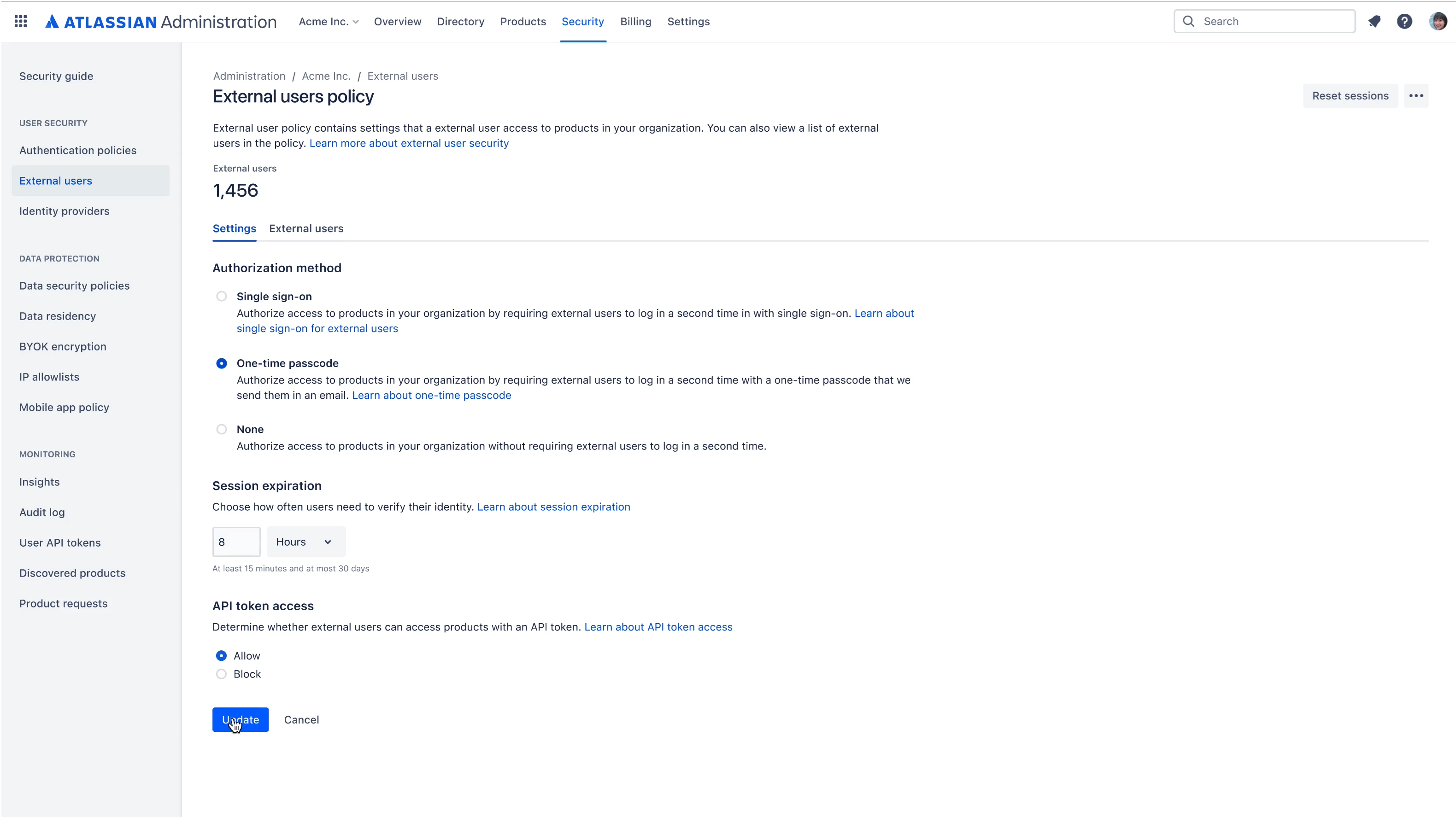Open the help question mark icon

pyautogui.click(x=1404, y=22)
